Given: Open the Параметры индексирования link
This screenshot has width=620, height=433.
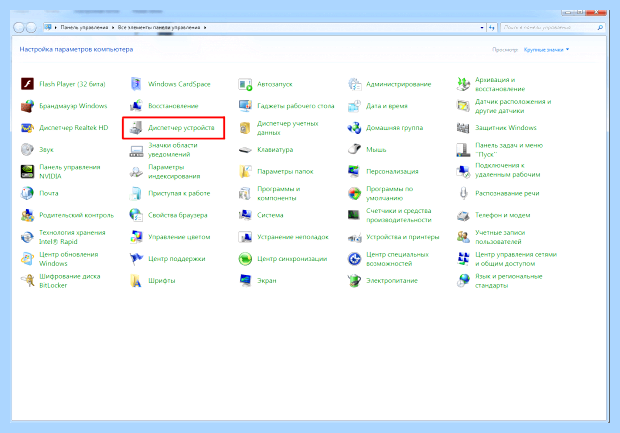Looking at the screenshot, I should coord(174,171).
